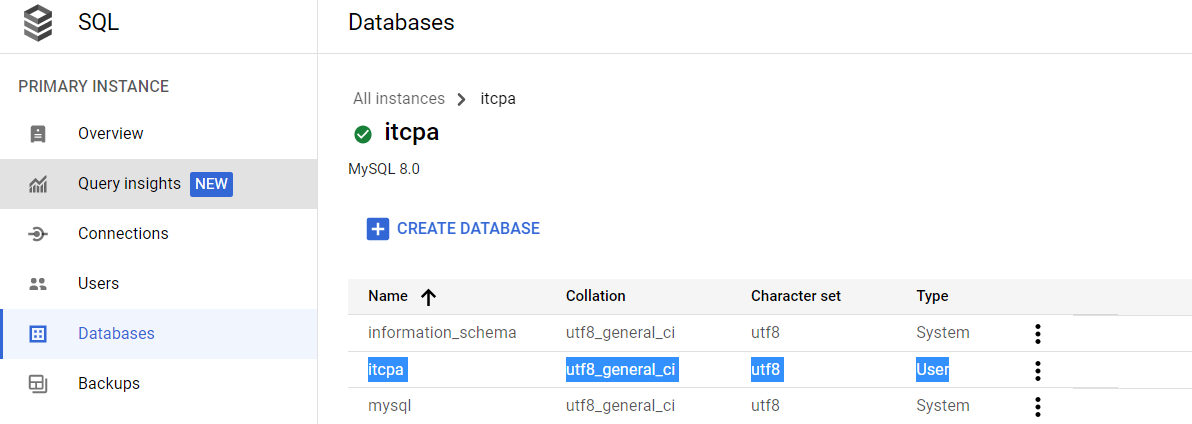This screenshot has height=424, width=1192.
Task: Sort by the Name column arrow
Action: coord(429,297)
